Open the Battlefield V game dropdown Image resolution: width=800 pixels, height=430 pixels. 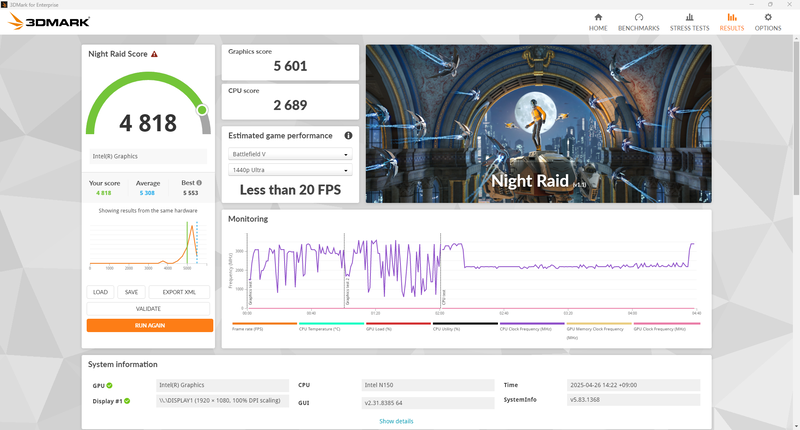point(290,154)
